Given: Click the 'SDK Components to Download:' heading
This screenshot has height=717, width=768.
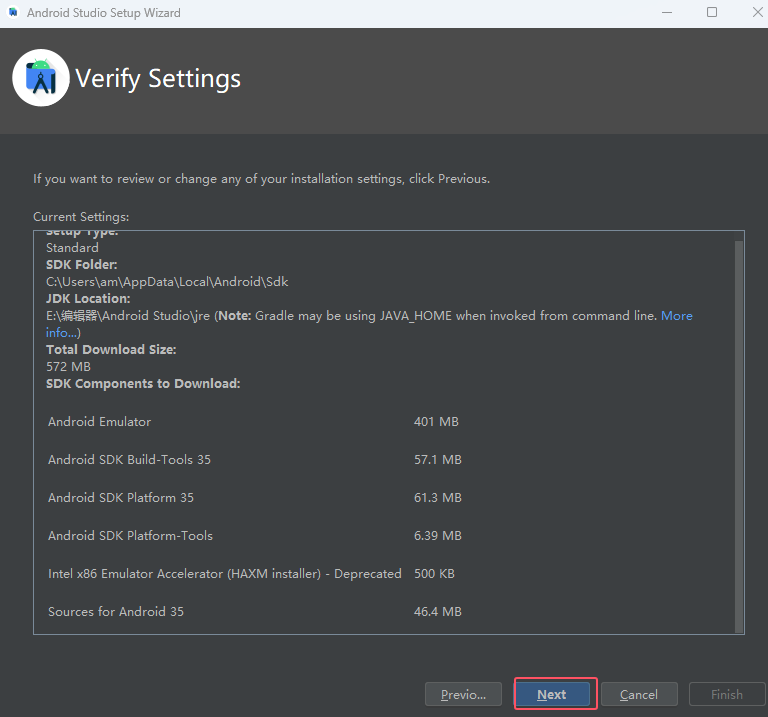Looking at the screenshot, I should click(x=143, y=384).
